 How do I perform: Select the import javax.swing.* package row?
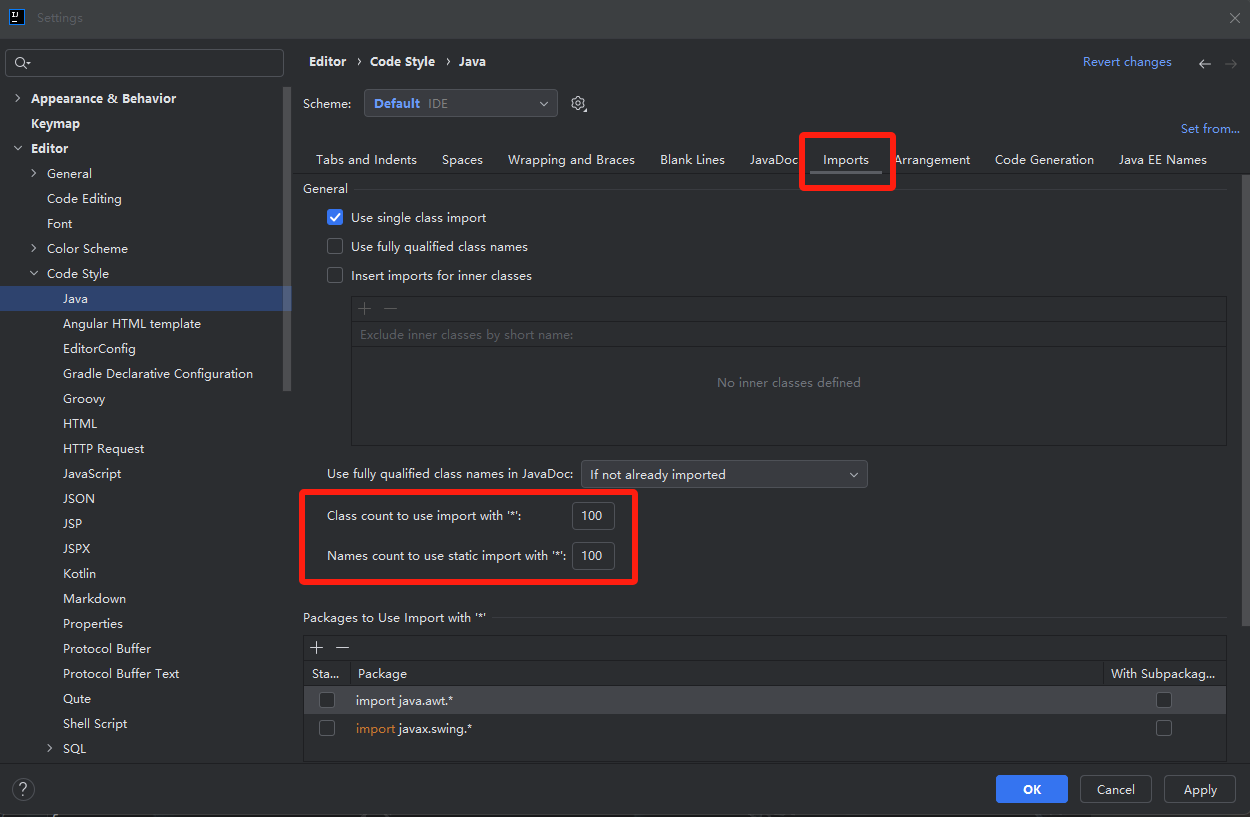pos(764,728)
